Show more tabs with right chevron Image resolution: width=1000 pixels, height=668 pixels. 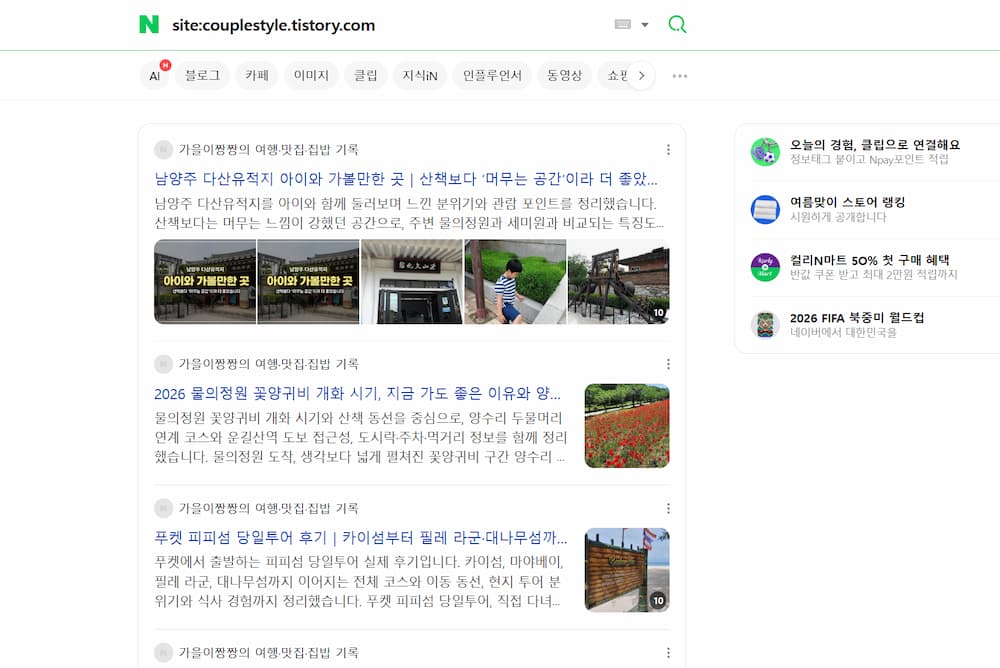[642, 75]
